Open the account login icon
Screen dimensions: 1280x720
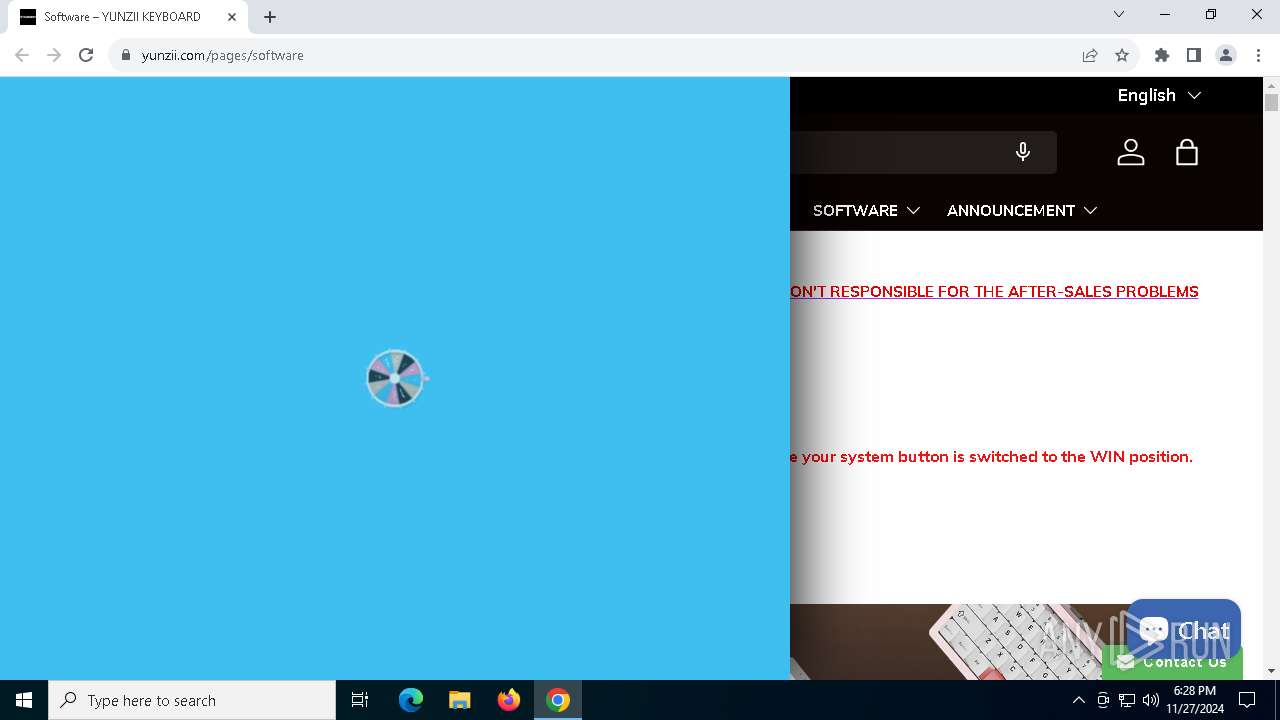coord(1131,152)
